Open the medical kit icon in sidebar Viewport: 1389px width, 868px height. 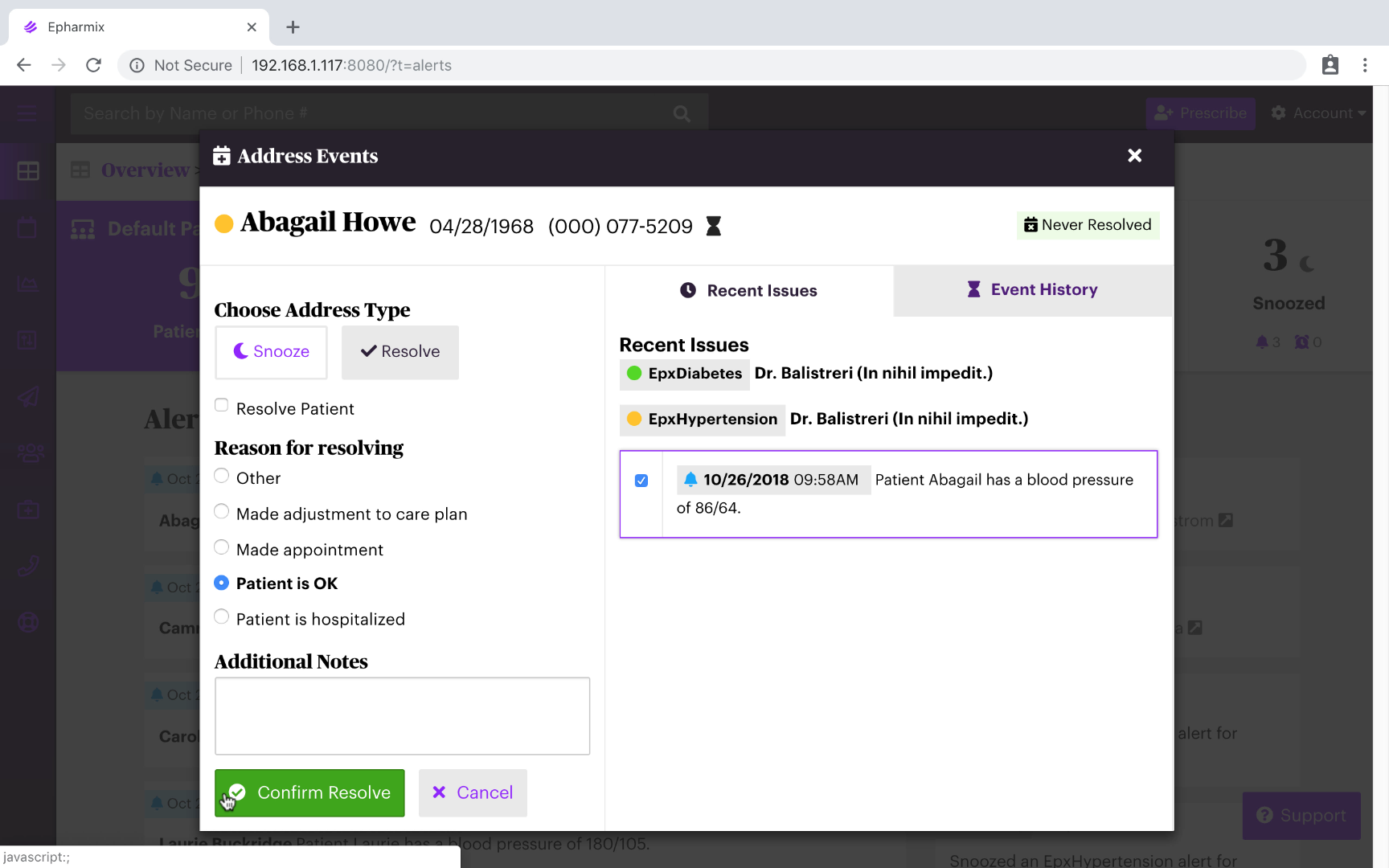28,510
